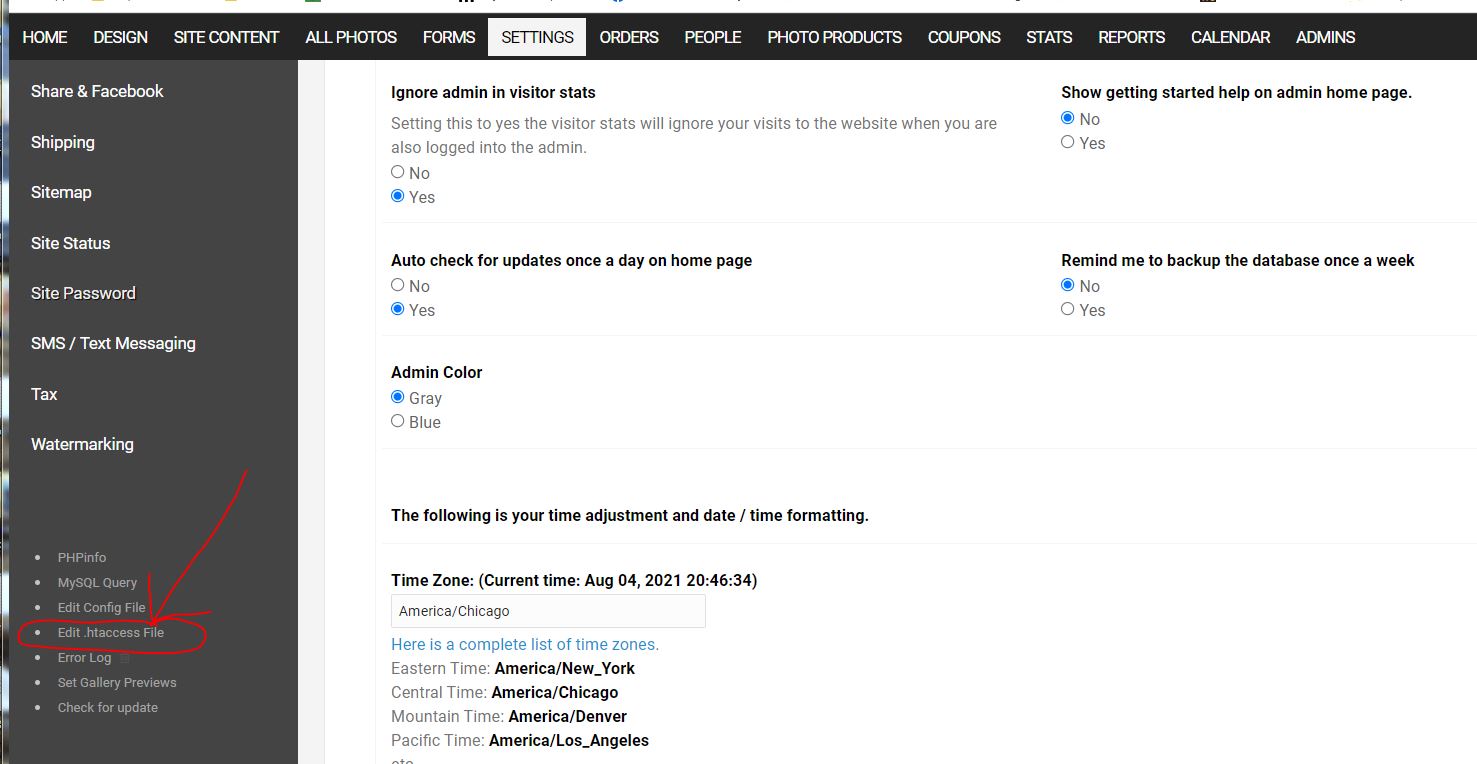Open the complete list of time zones link

coord(525,644)
